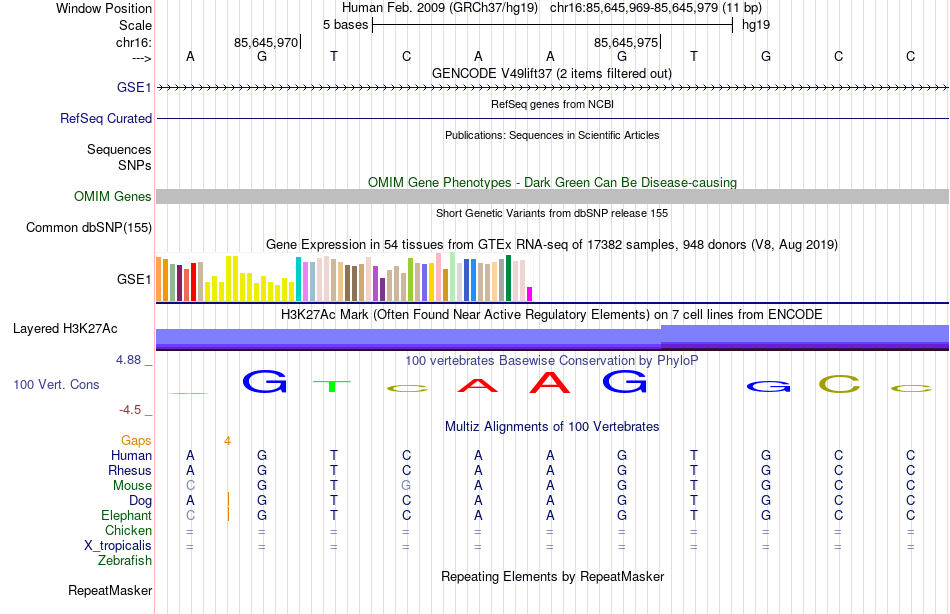This screenshot has height=614, width=950.
Task: Click the Gene Expression in 54 tissues title
Action: pos(552,245)
